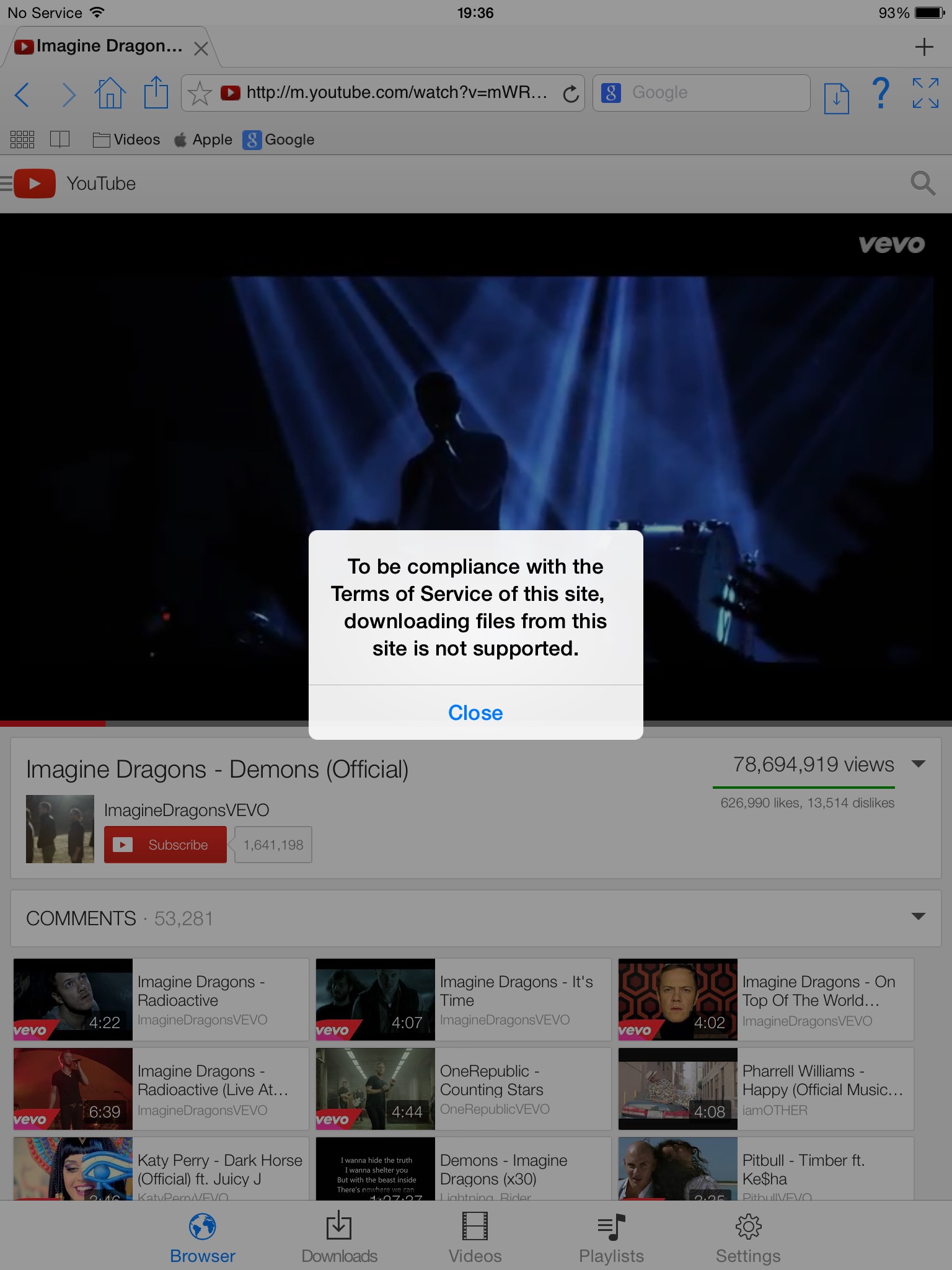Tap the share icon in toolbar
The image size is (952, 1270).
point(156,92)
